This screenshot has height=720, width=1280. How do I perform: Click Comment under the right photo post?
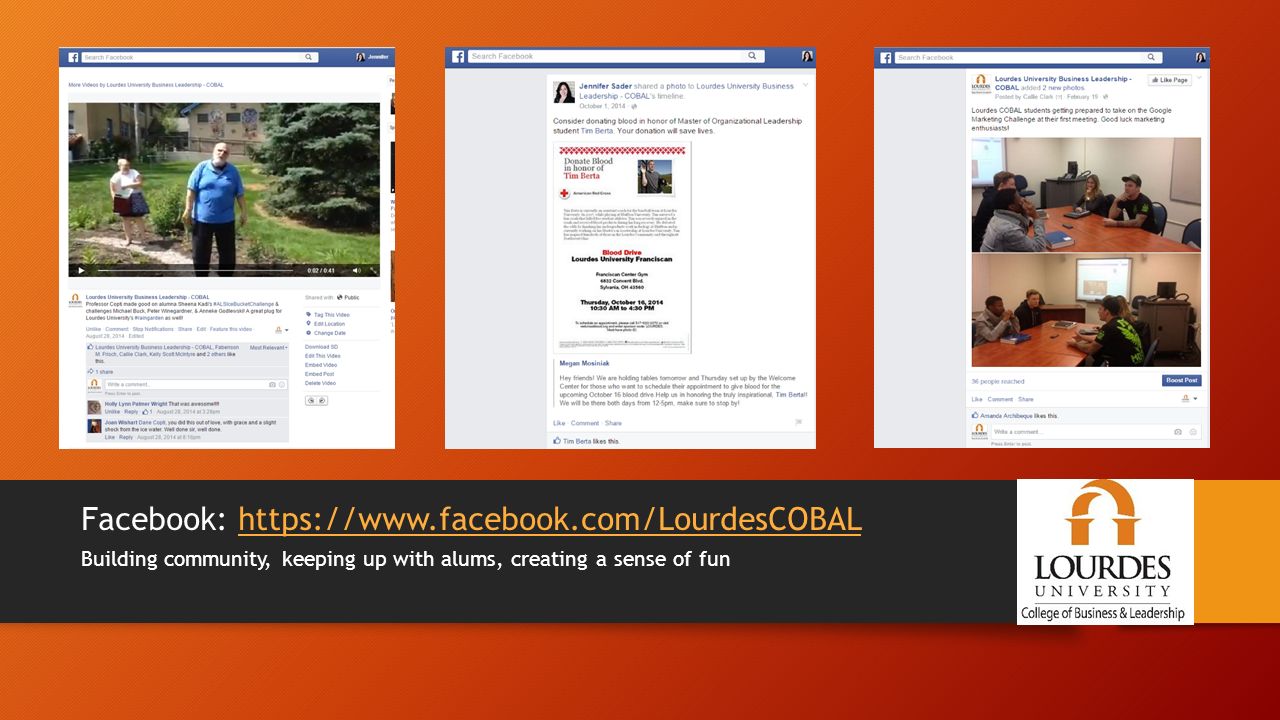[1000, 399]
